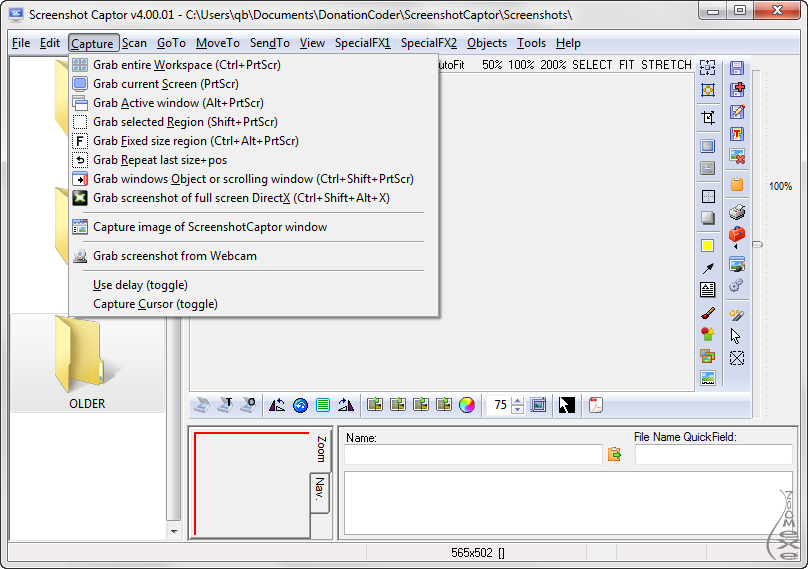Open the View menu
This screenshot has height=569, width=808.
(312, 43)
